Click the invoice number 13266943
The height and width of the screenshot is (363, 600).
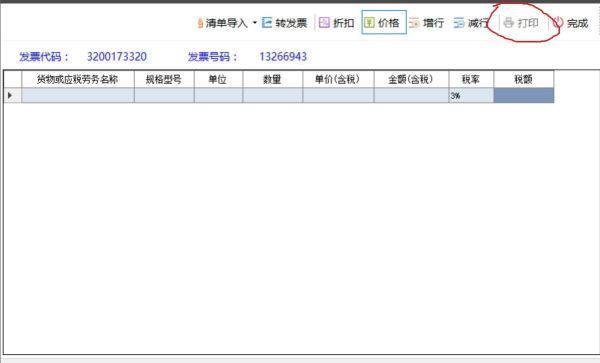(283, 57)
